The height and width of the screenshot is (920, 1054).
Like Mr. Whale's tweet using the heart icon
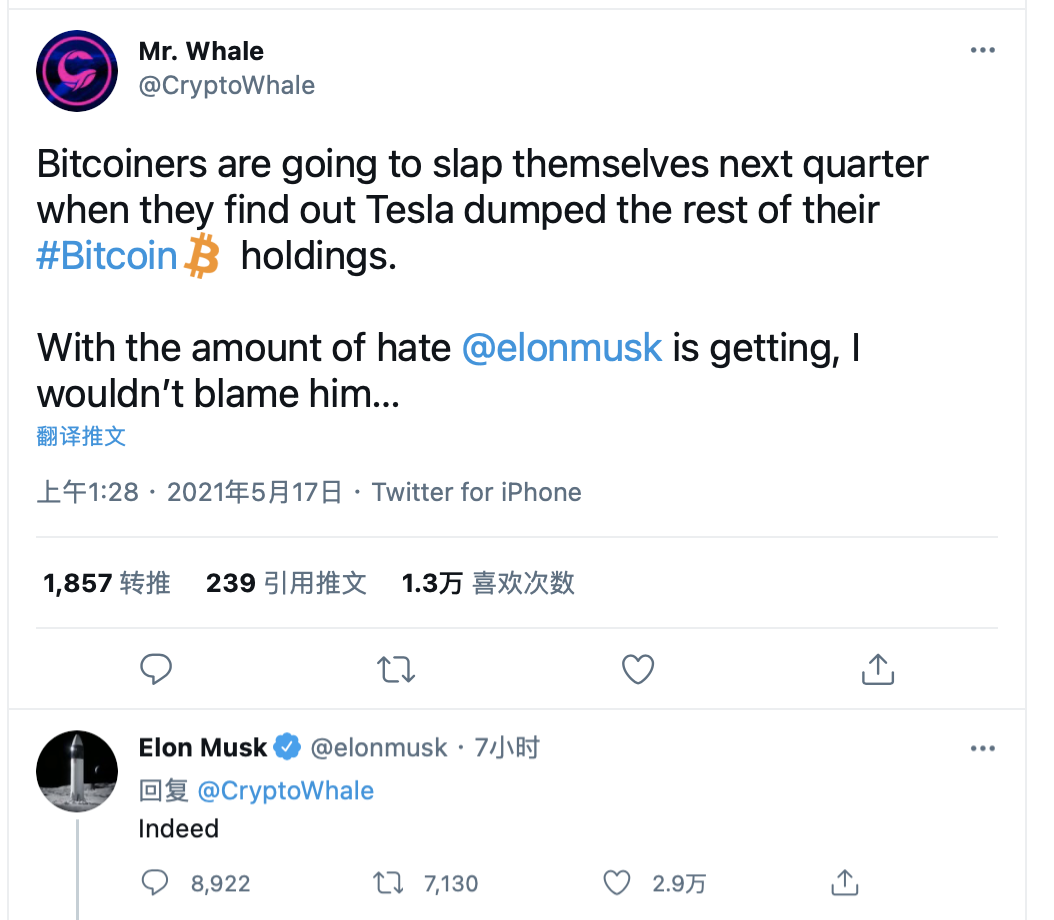(x=637, y=669)
